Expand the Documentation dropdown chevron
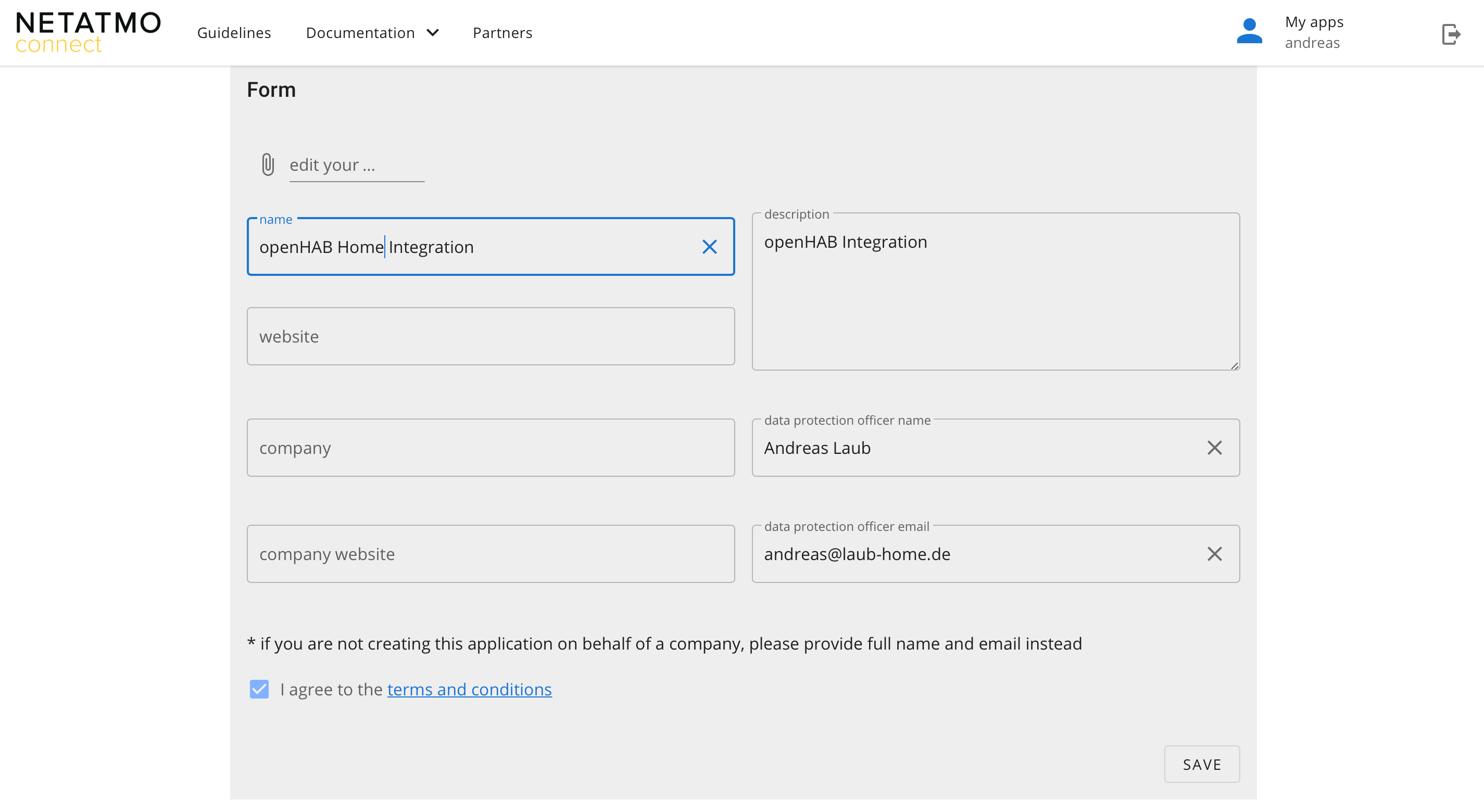This screenshot has width=1484, height=812. click(433, 33)
